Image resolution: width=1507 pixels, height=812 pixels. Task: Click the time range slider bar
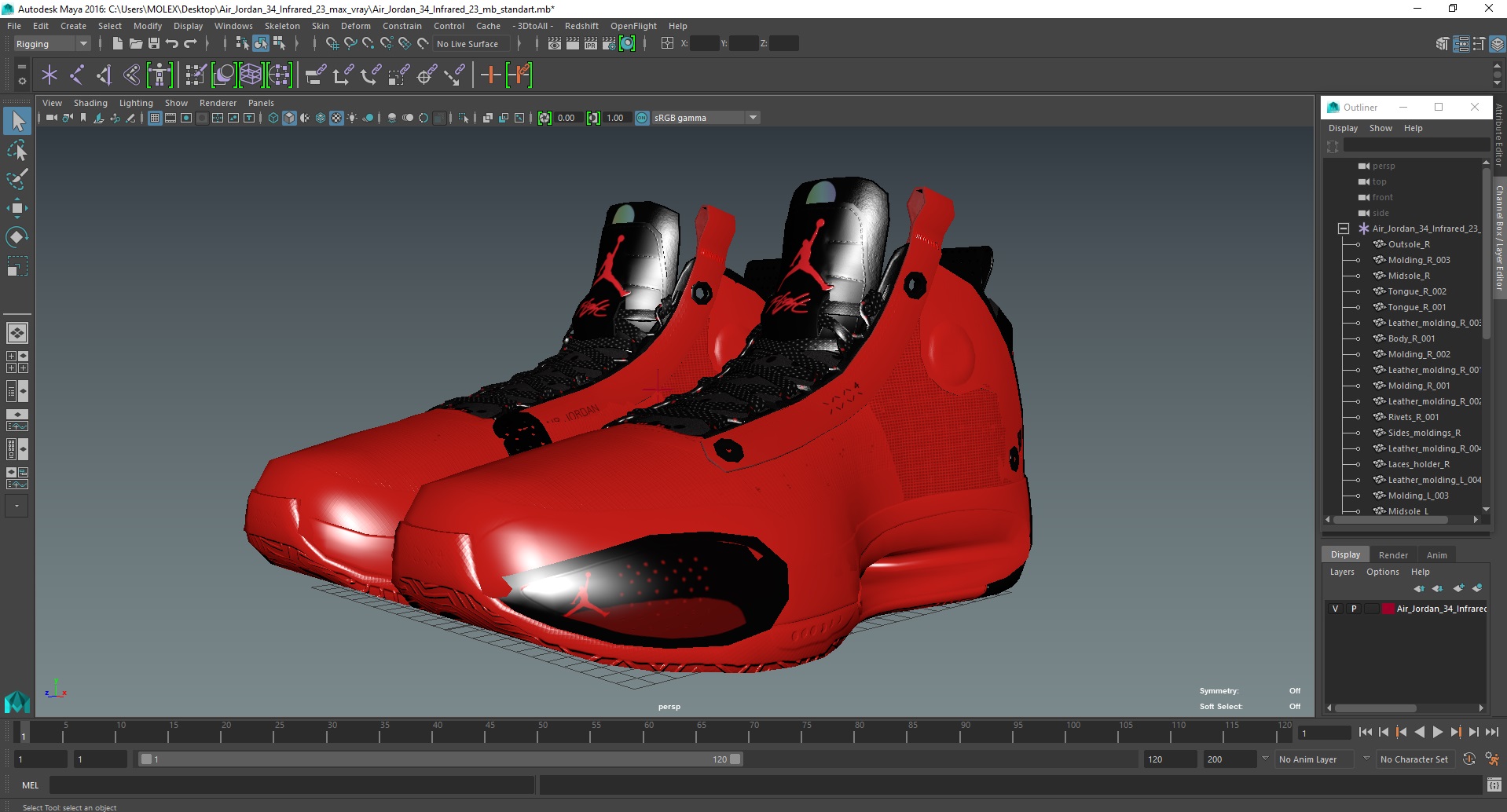440,759
